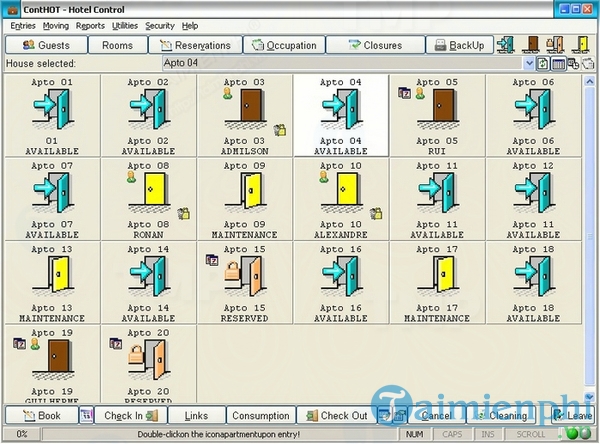This screenshot has width=600, height=444.
Task: Open the Security menu
Action: [x=160, y=26]
